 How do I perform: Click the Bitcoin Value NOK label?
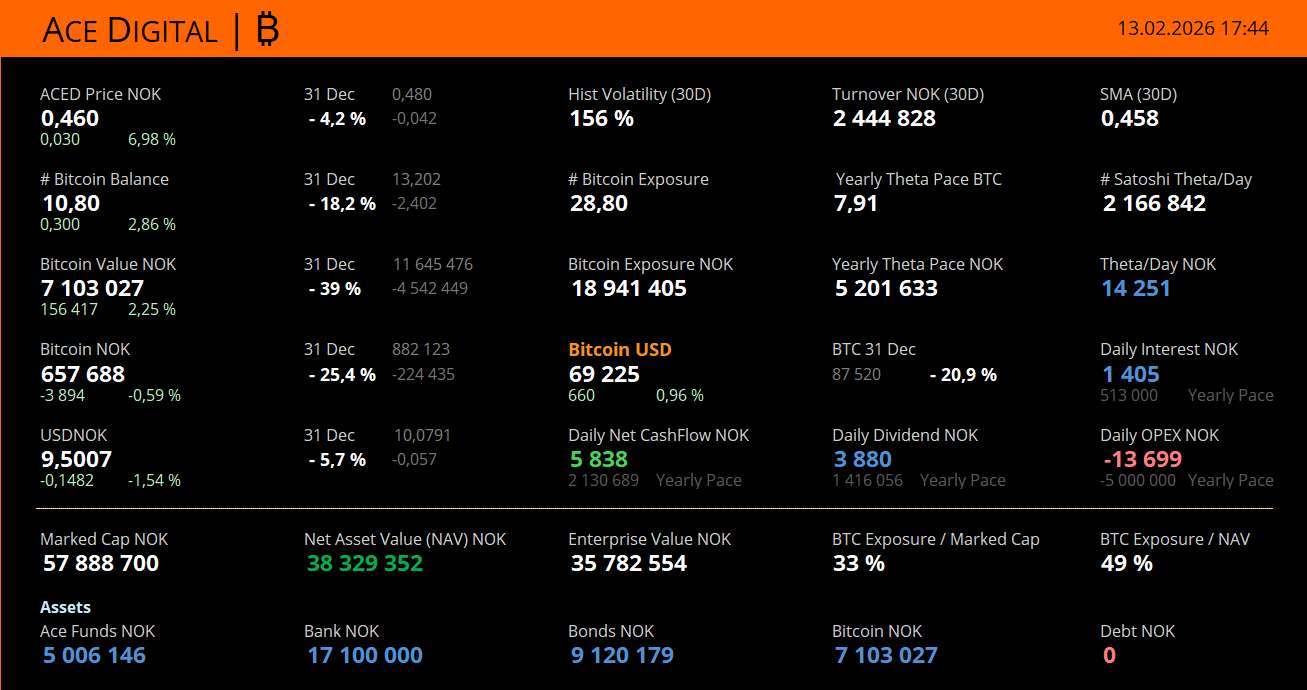[108, 264]
